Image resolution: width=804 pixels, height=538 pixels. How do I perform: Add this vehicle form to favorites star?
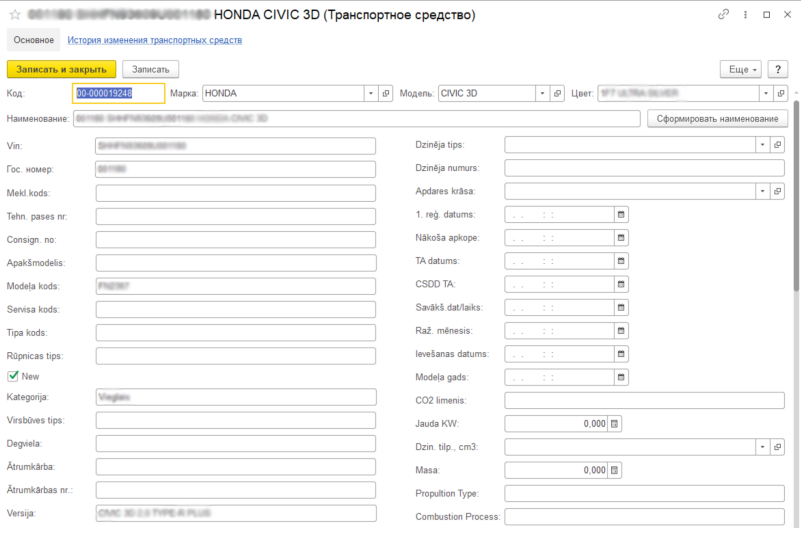point(15,14)
